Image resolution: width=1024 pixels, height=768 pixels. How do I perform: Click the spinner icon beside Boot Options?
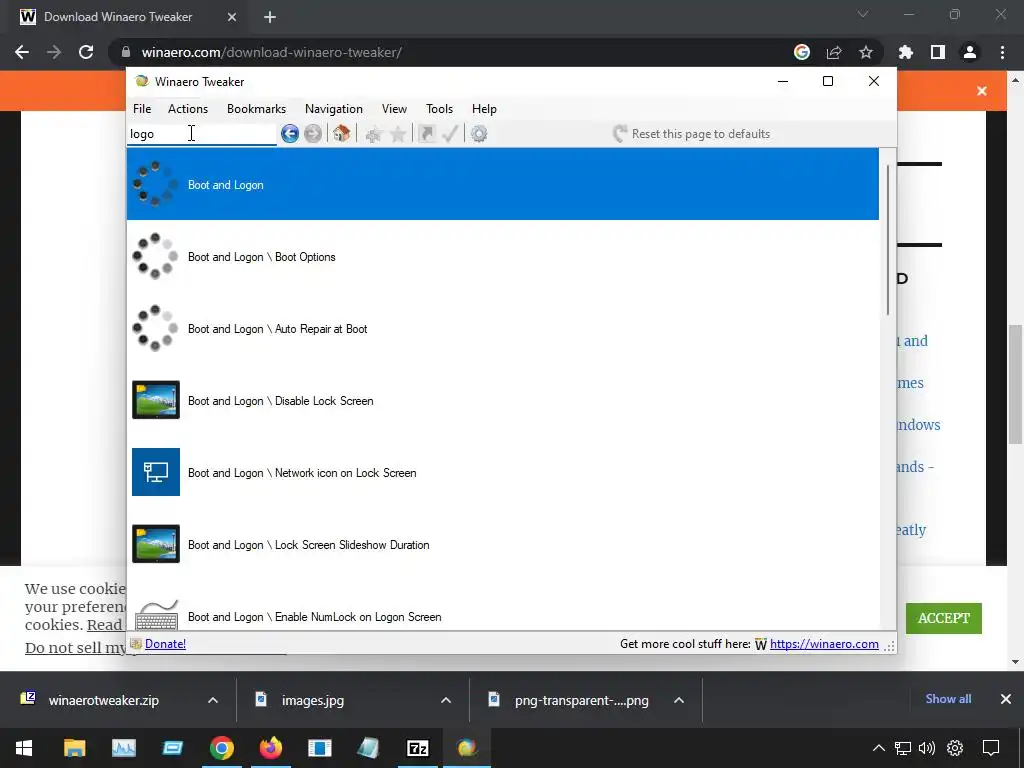155,256
